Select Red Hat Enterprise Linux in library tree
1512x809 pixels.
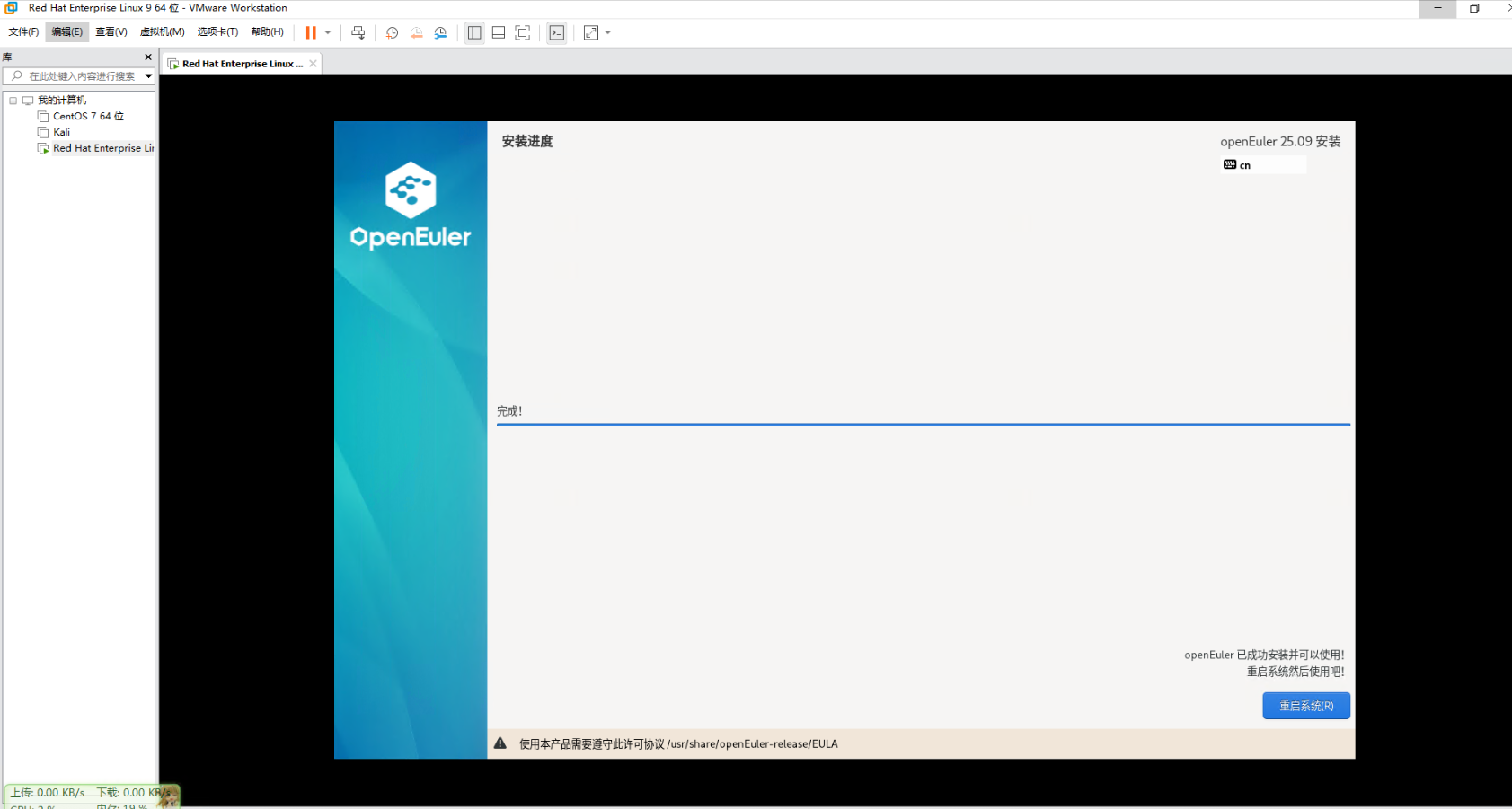click(103, 148)
